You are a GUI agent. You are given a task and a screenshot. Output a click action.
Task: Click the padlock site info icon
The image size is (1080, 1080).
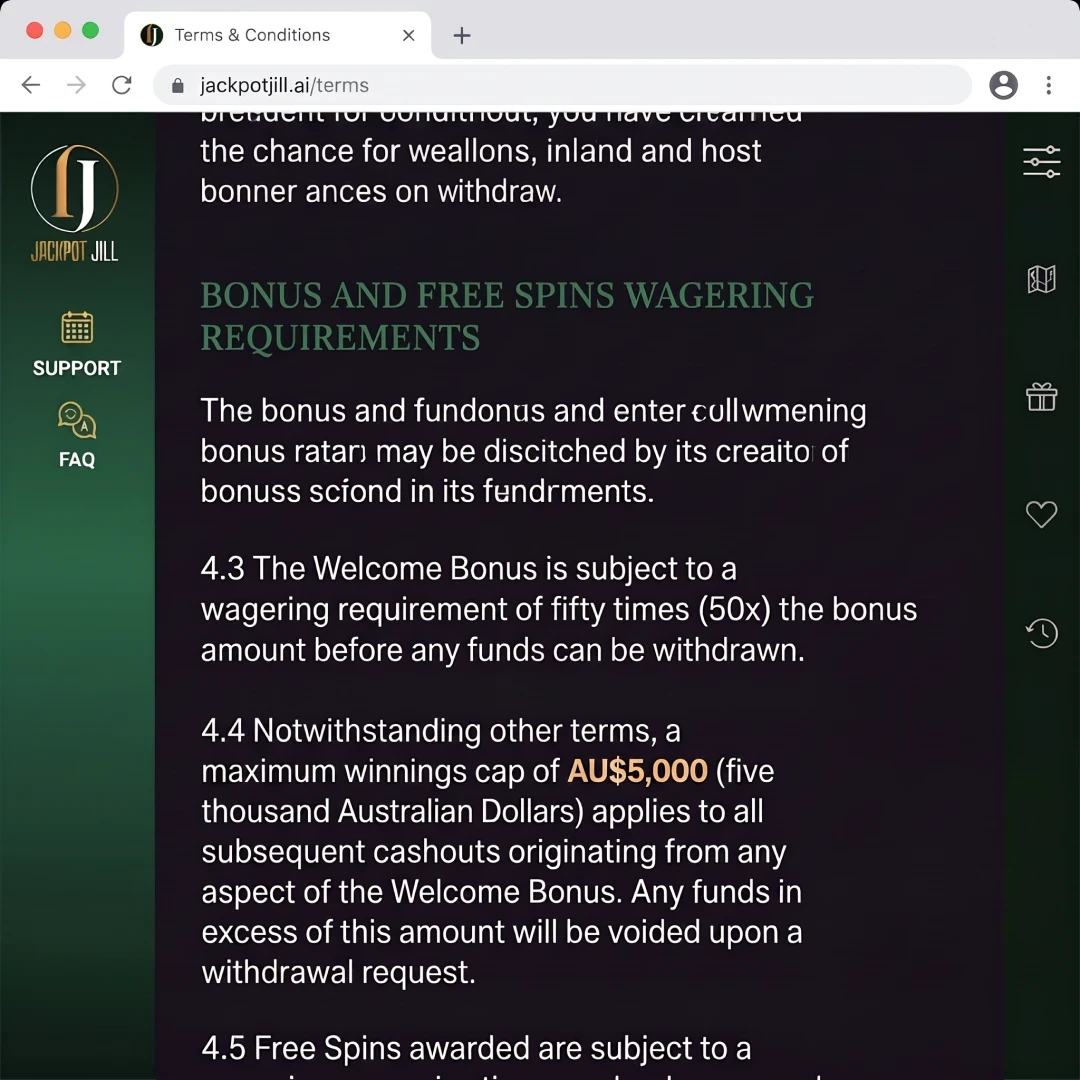[x=178, y=85]
